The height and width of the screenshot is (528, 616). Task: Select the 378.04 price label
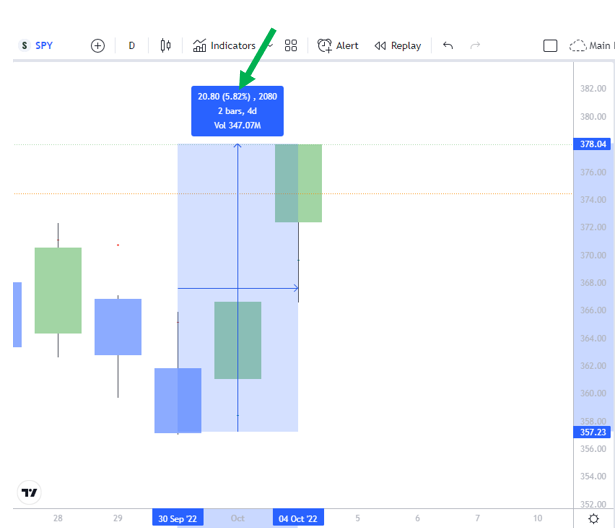[x=592, y=144]
